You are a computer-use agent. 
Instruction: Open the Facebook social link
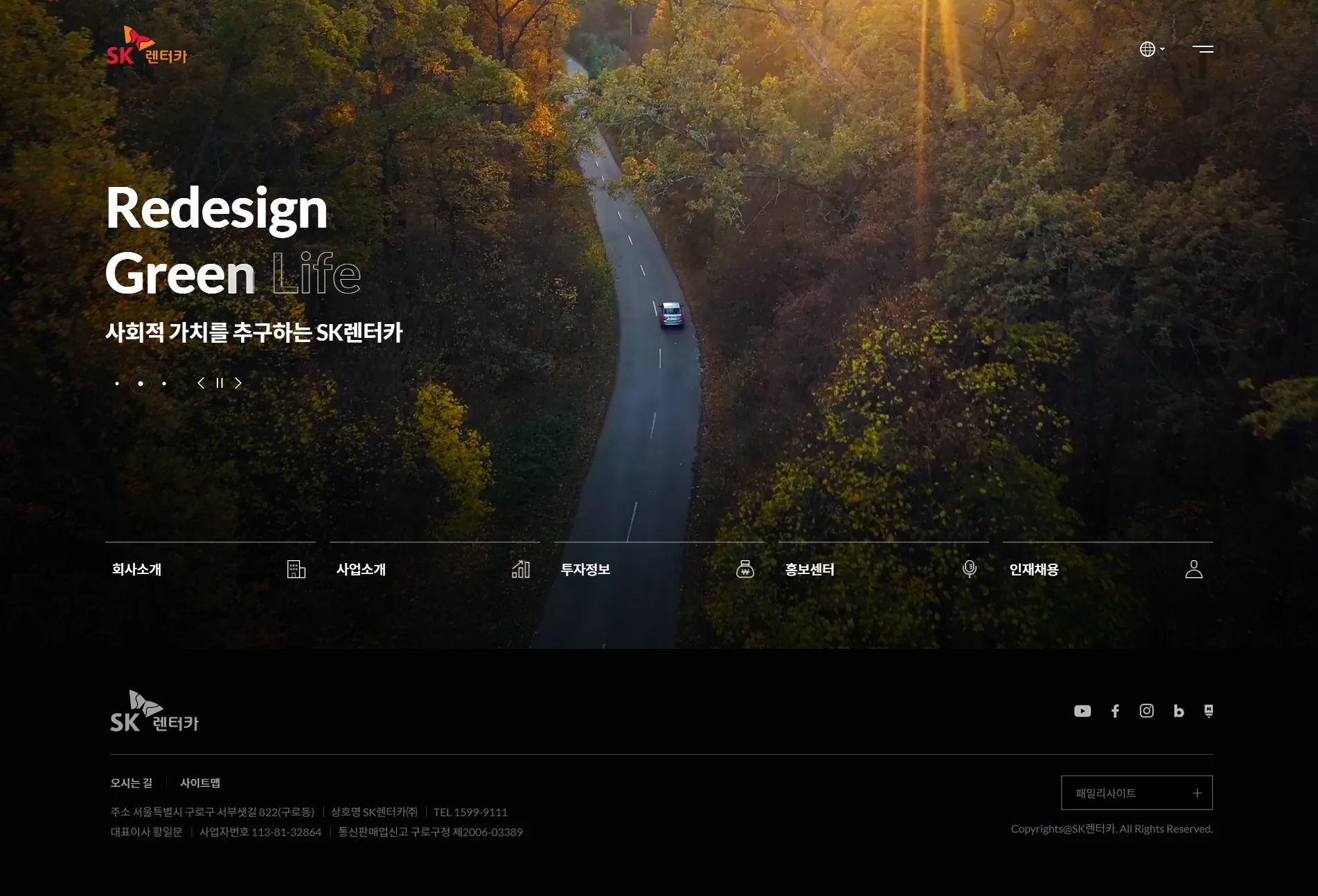[x=1115, y=711]
